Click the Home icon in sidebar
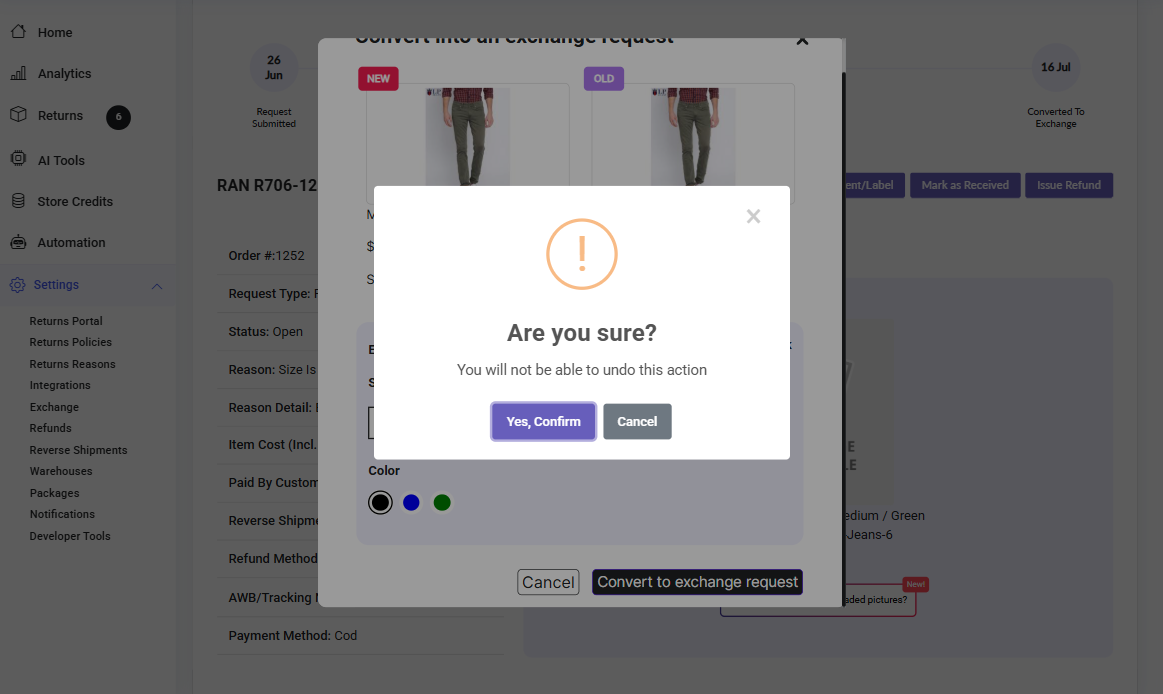1163x694 pixels. point(18,32)
